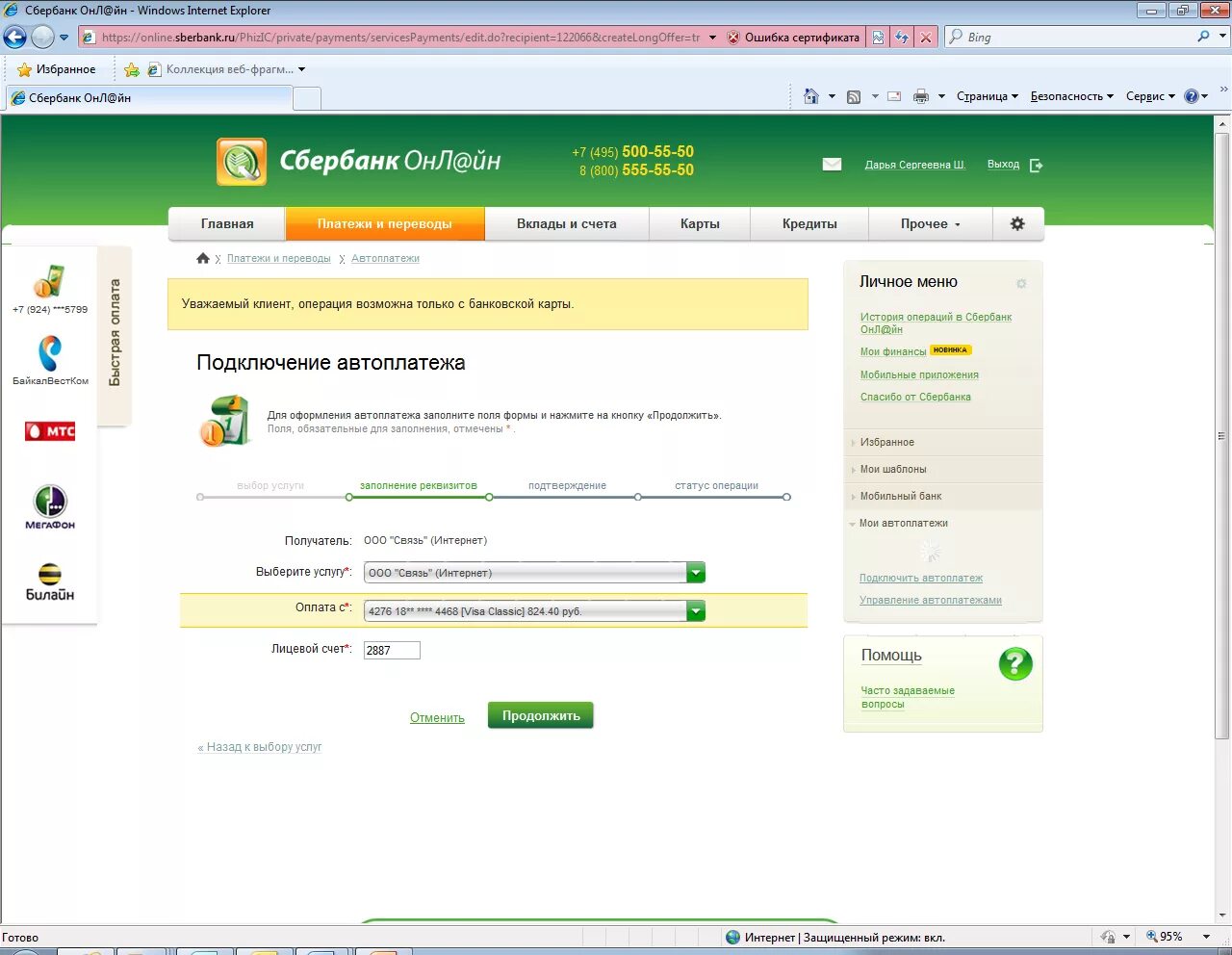
Task: Click the green question mark help icon
Action: (x=1015, y=663)
